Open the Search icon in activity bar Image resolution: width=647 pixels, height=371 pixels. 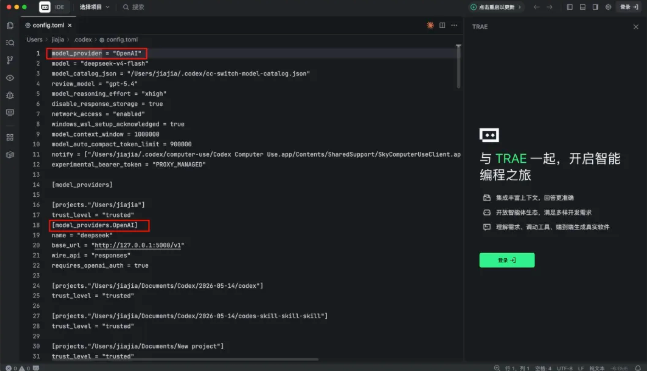coord(10,43)
